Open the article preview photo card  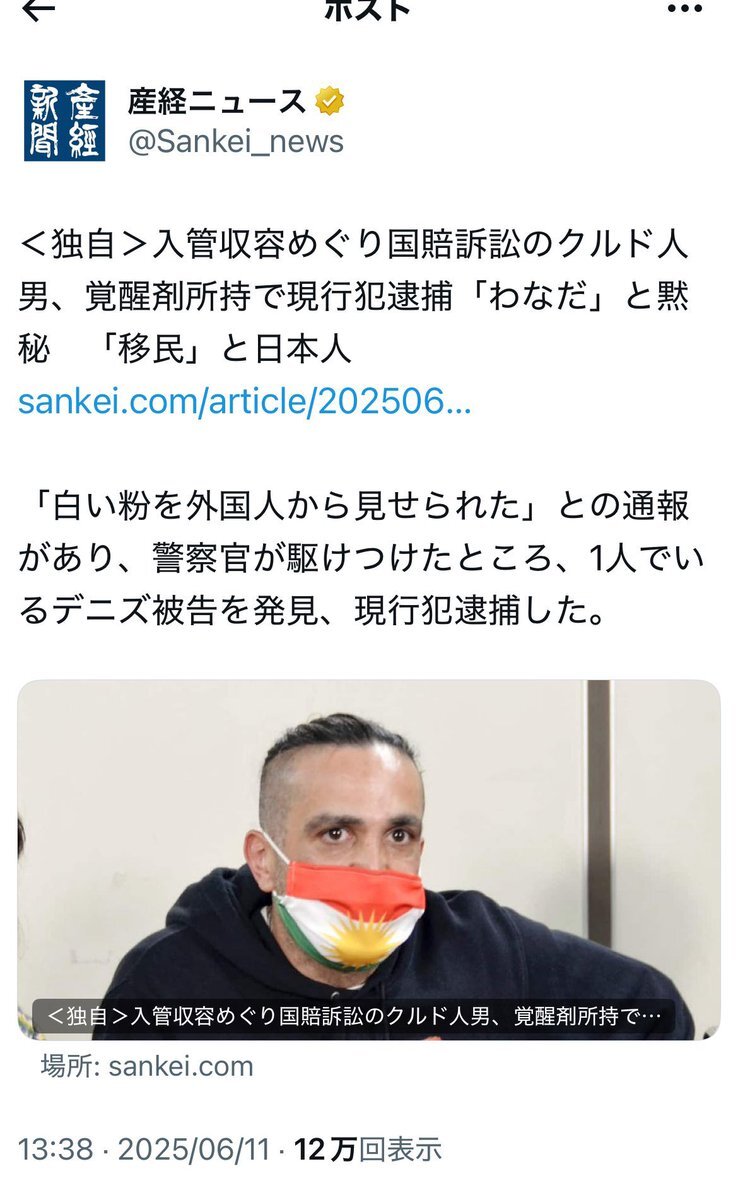tap(369, 860)
